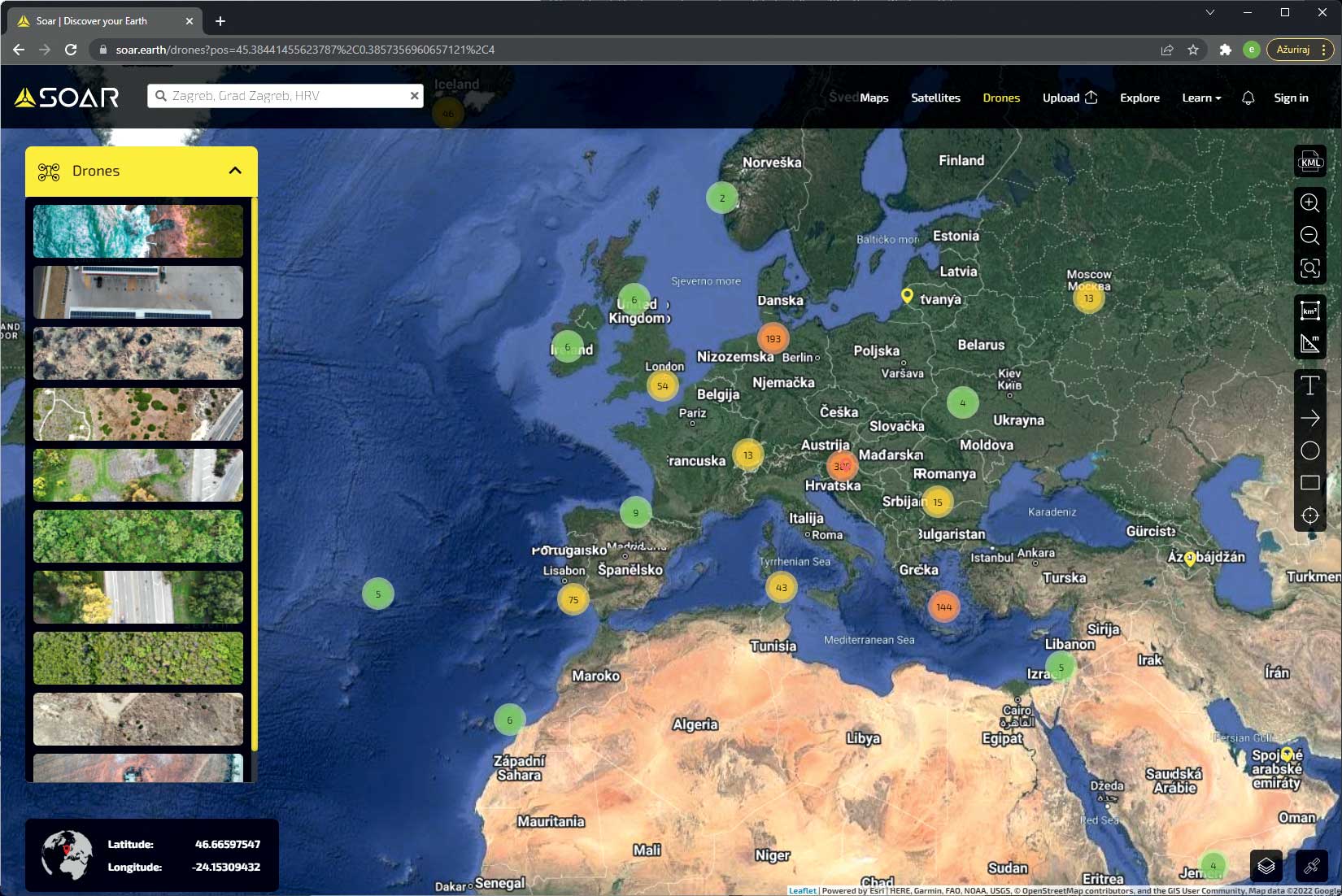Viewport: 1342px width, 896px height.
Task: Click the Sign in link
Action: click(1291, 98)
